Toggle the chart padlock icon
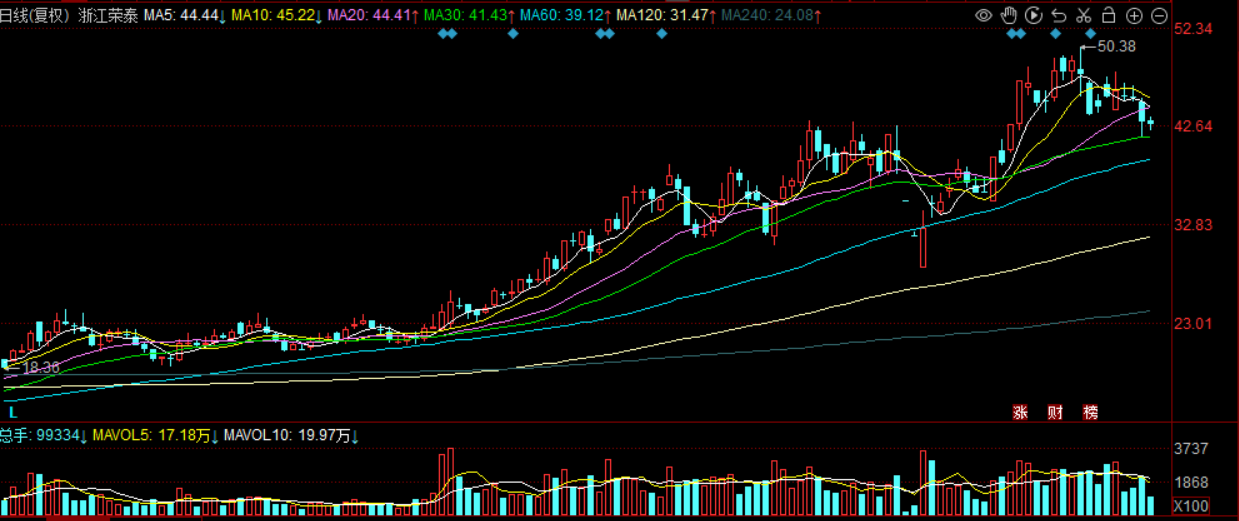The width and height of the screenshot is (1239, 521). 1109,15
